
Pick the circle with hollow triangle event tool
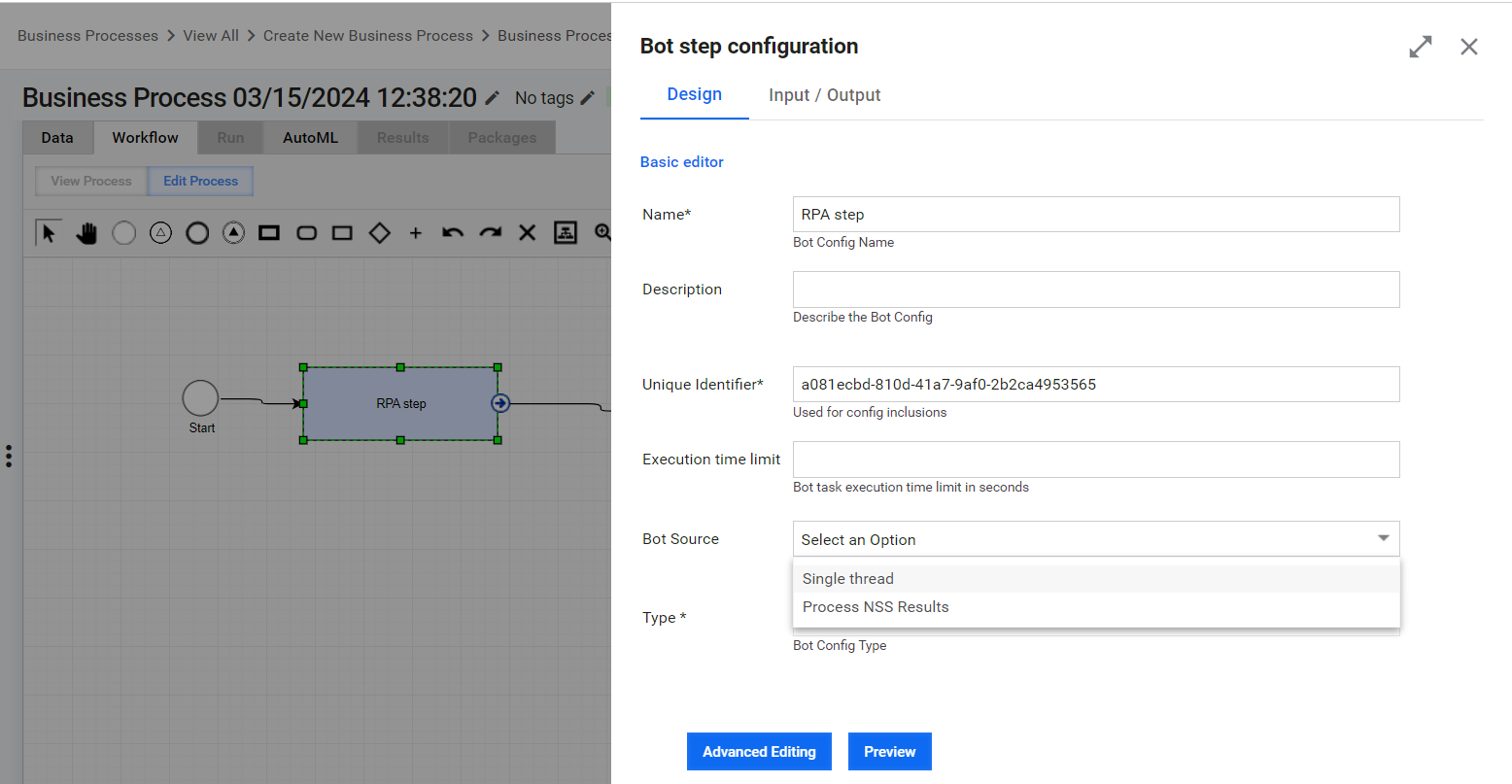160,233
